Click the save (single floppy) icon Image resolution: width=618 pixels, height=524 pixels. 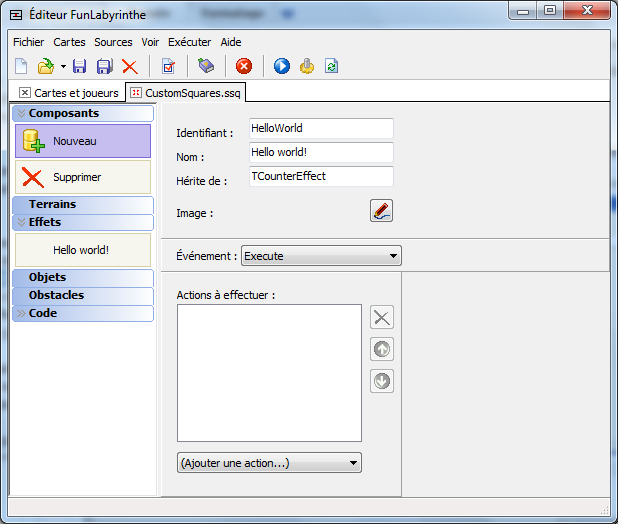click(80, 67)
